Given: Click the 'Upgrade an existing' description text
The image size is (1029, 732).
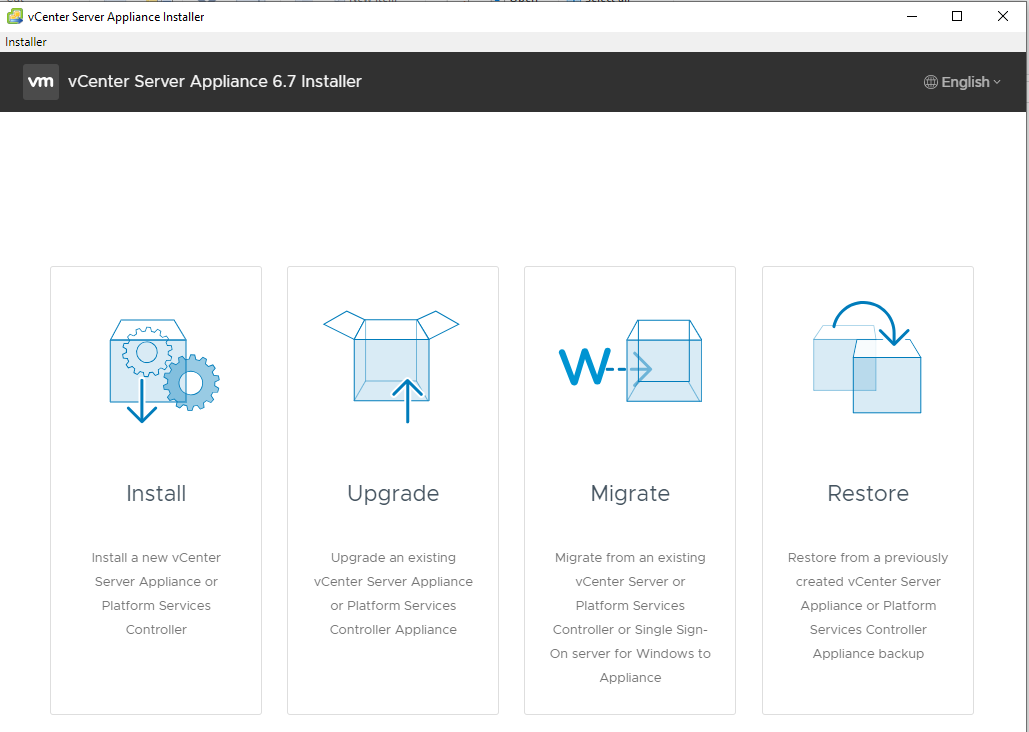Looking at the screenshot, I should [x=393, y=593].
